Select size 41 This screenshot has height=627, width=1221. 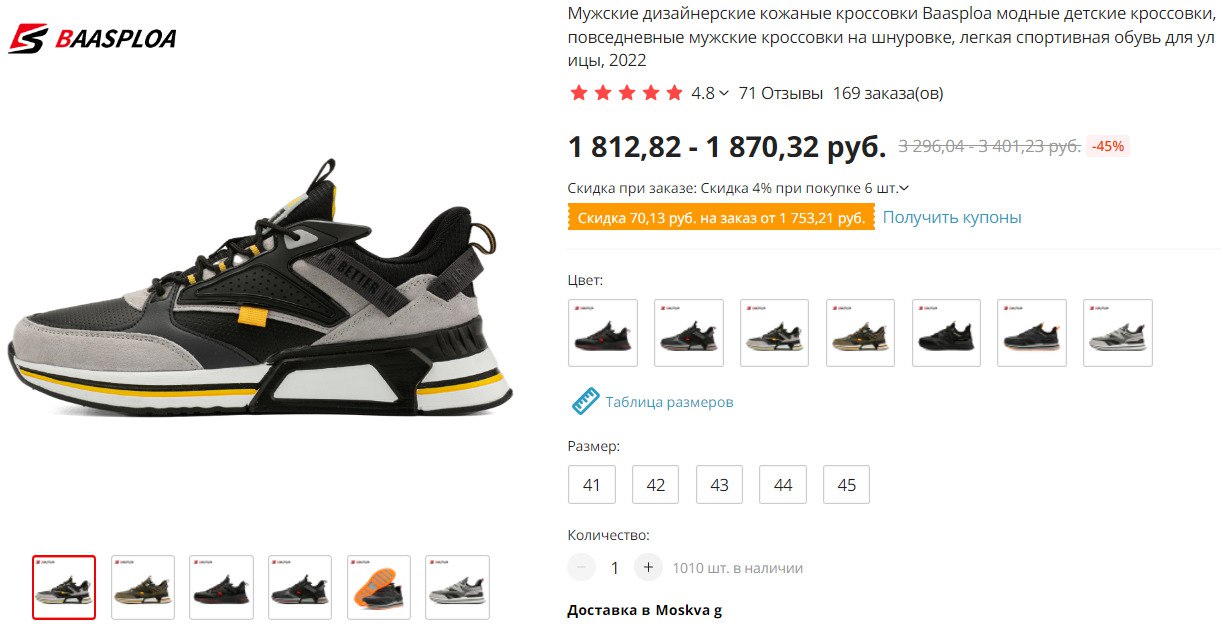point(591,484)
